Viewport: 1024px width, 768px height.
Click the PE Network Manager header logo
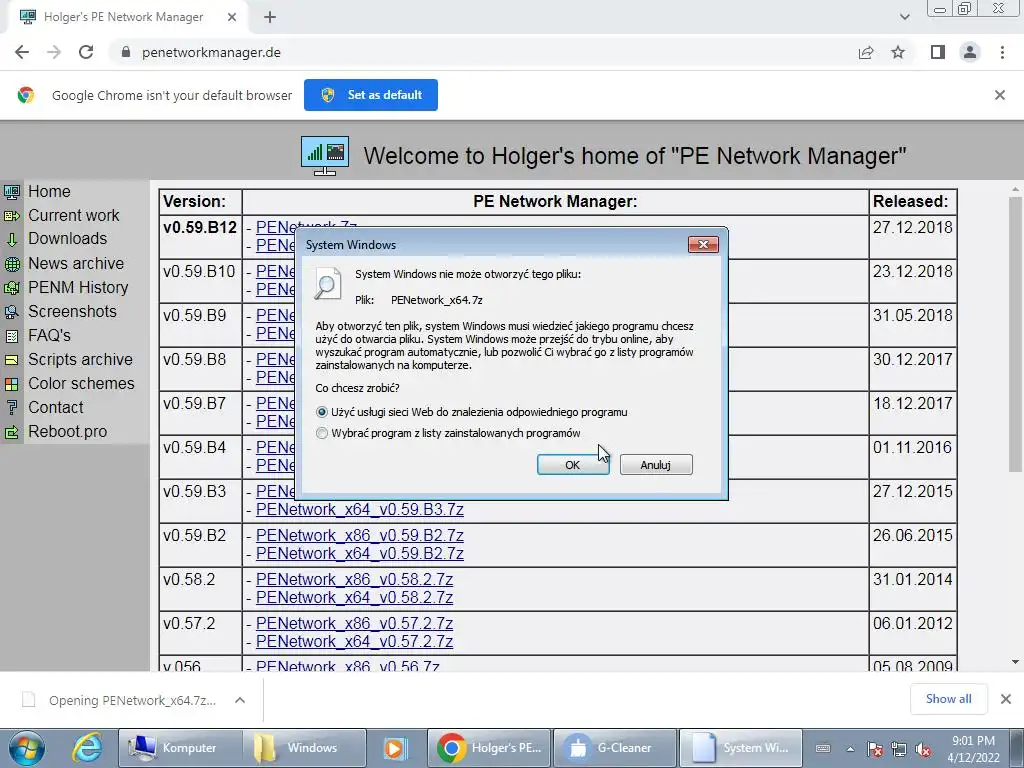tap(325, 155)
